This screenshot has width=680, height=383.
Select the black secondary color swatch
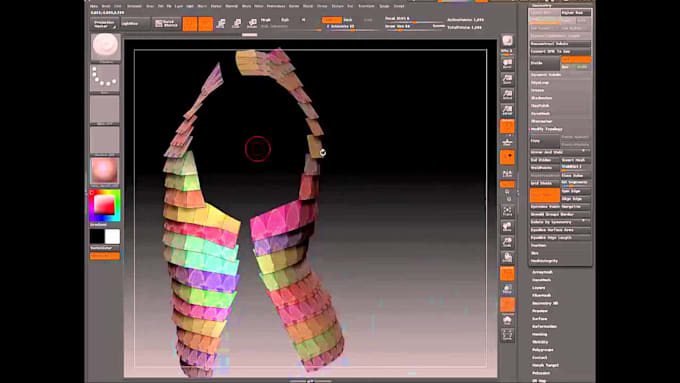[97, 237]
